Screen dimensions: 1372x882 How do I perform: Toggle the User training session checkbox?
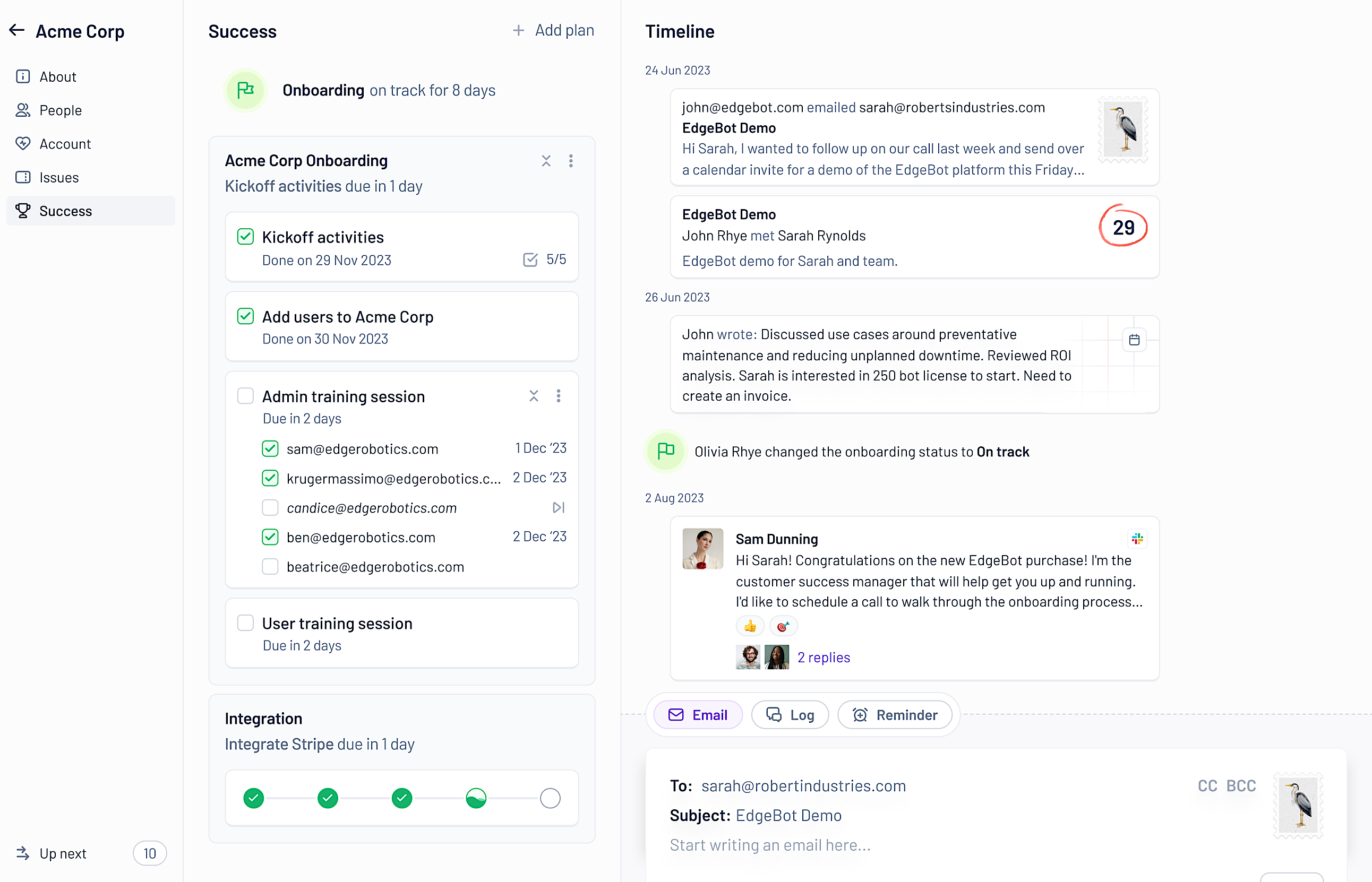(245, 624)
